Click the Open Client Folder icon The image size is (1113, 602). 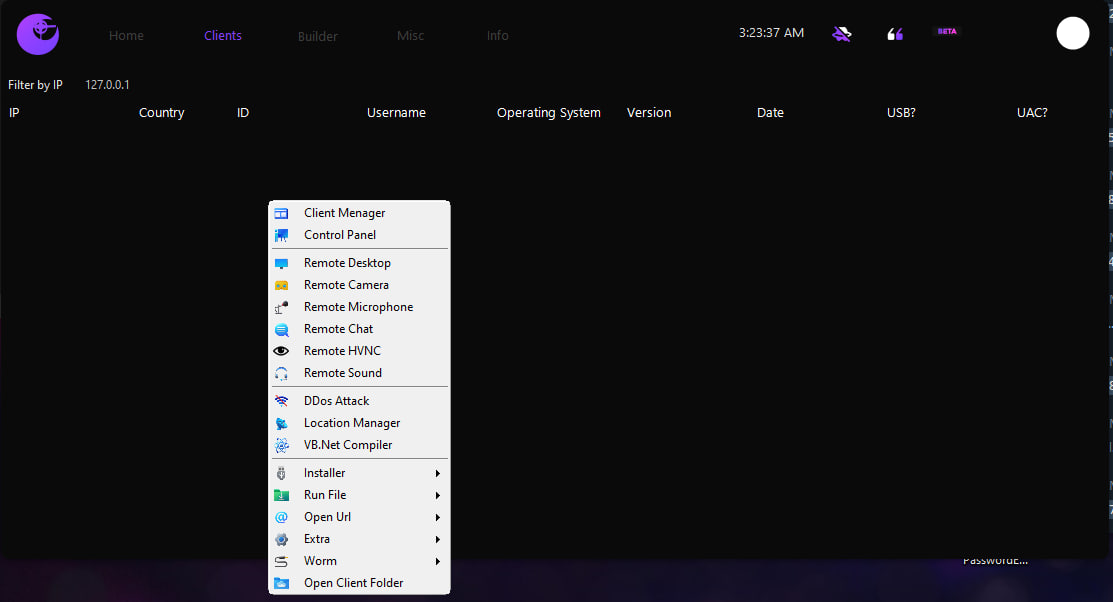282,583
